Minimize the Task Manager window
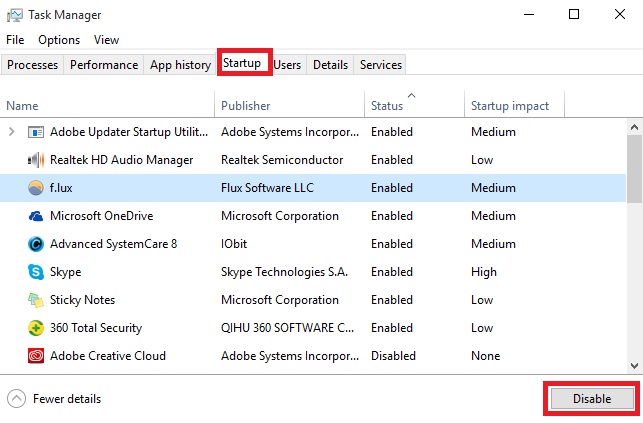The height and width of the screenshot is (423, 643). (x=529, y=14)
